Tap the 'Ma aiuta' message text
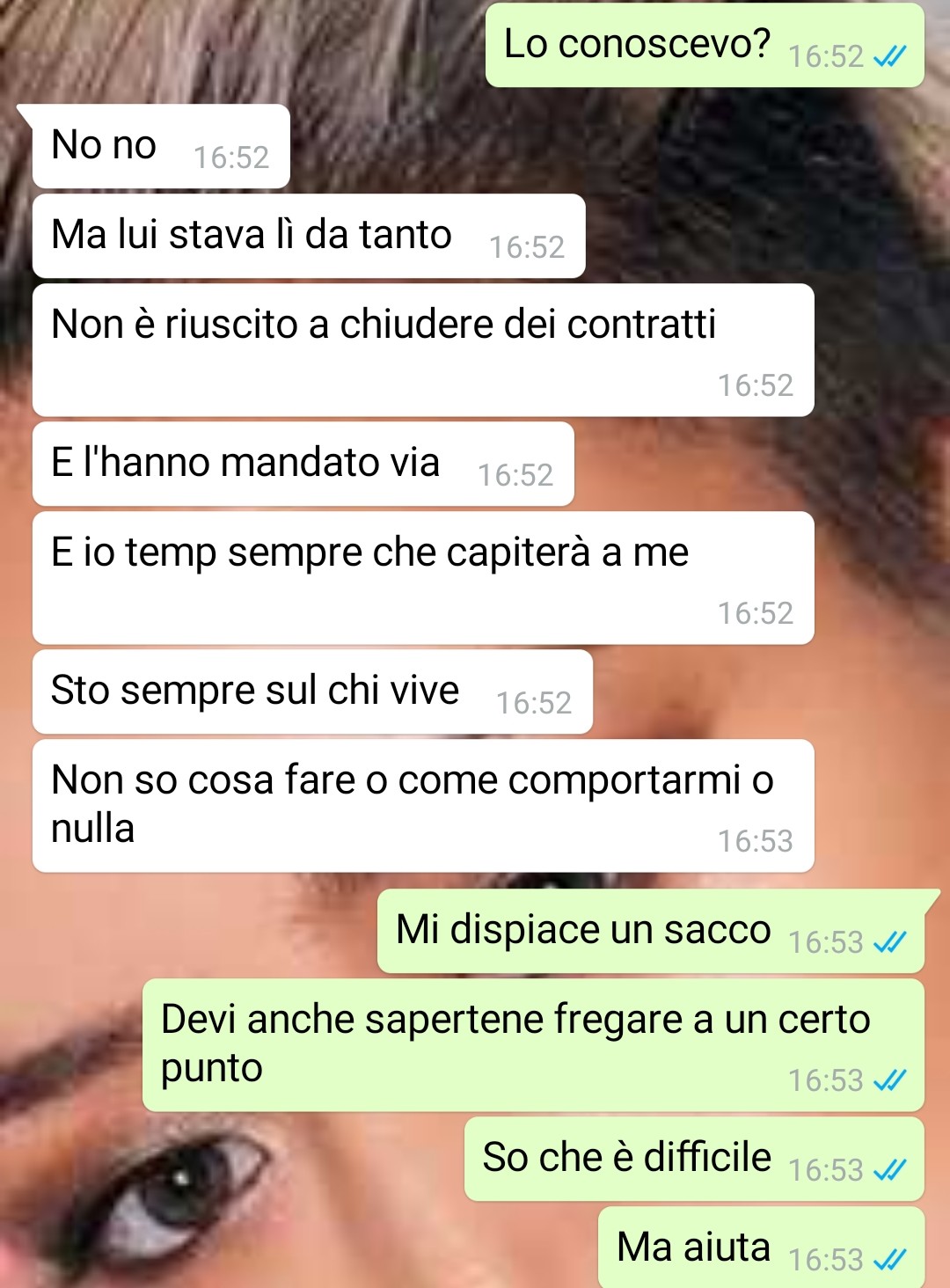This screenshot has height=1288, width=950. (693, 1247)
